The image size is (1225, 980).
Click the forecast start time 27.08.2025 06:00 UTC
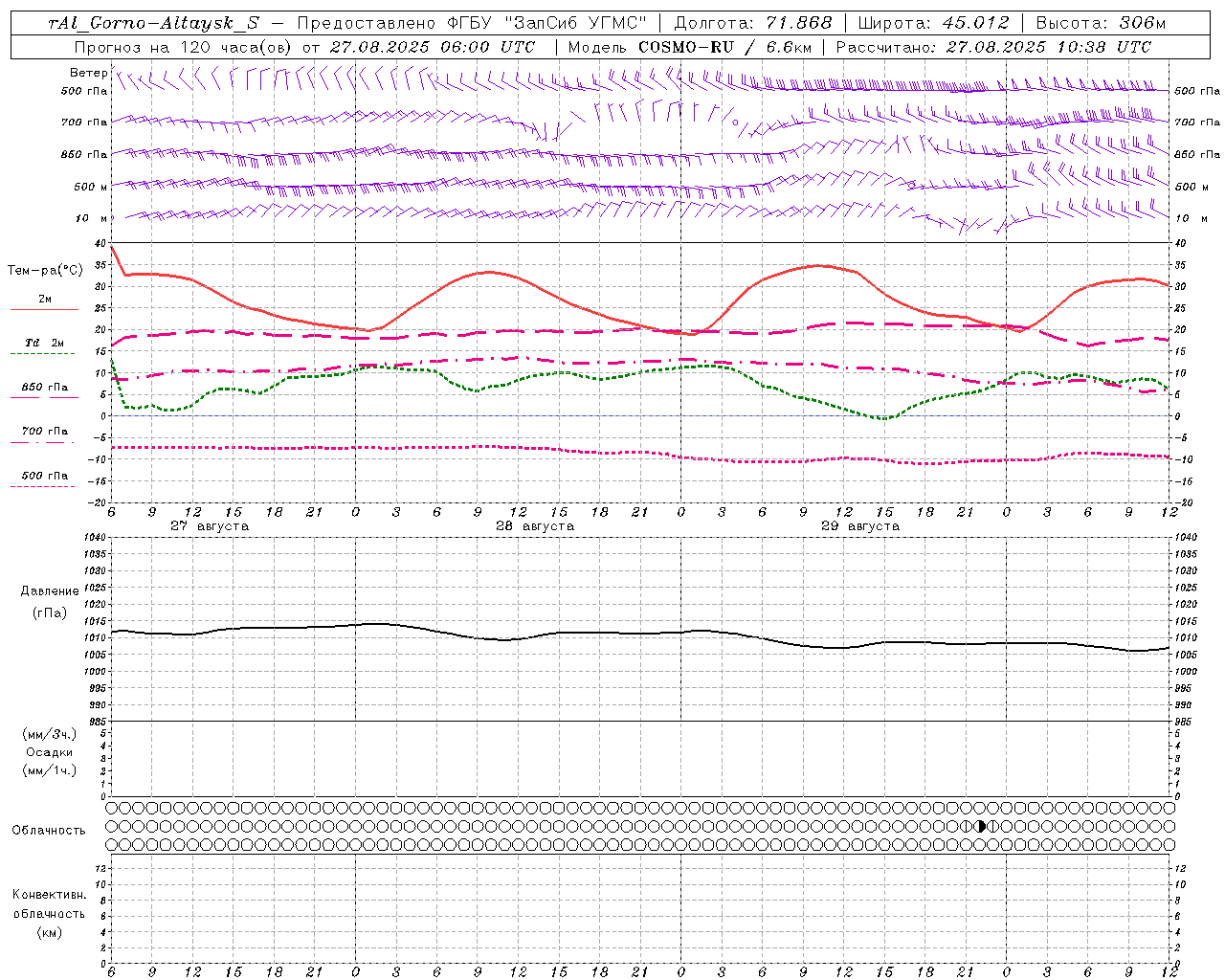(433, 47)
